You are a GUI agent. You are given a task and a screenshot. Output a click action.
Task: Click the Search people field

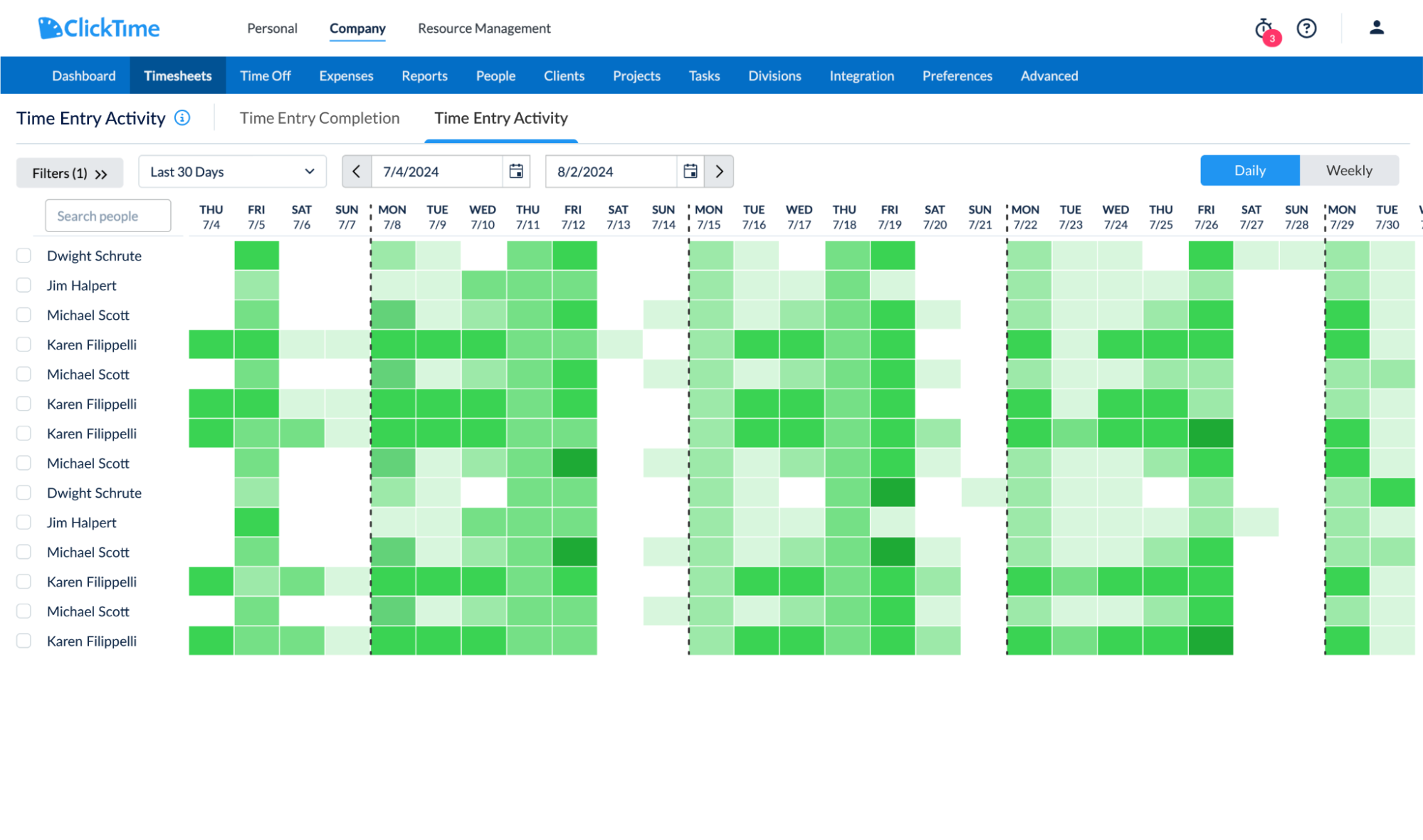coord(108,216)
